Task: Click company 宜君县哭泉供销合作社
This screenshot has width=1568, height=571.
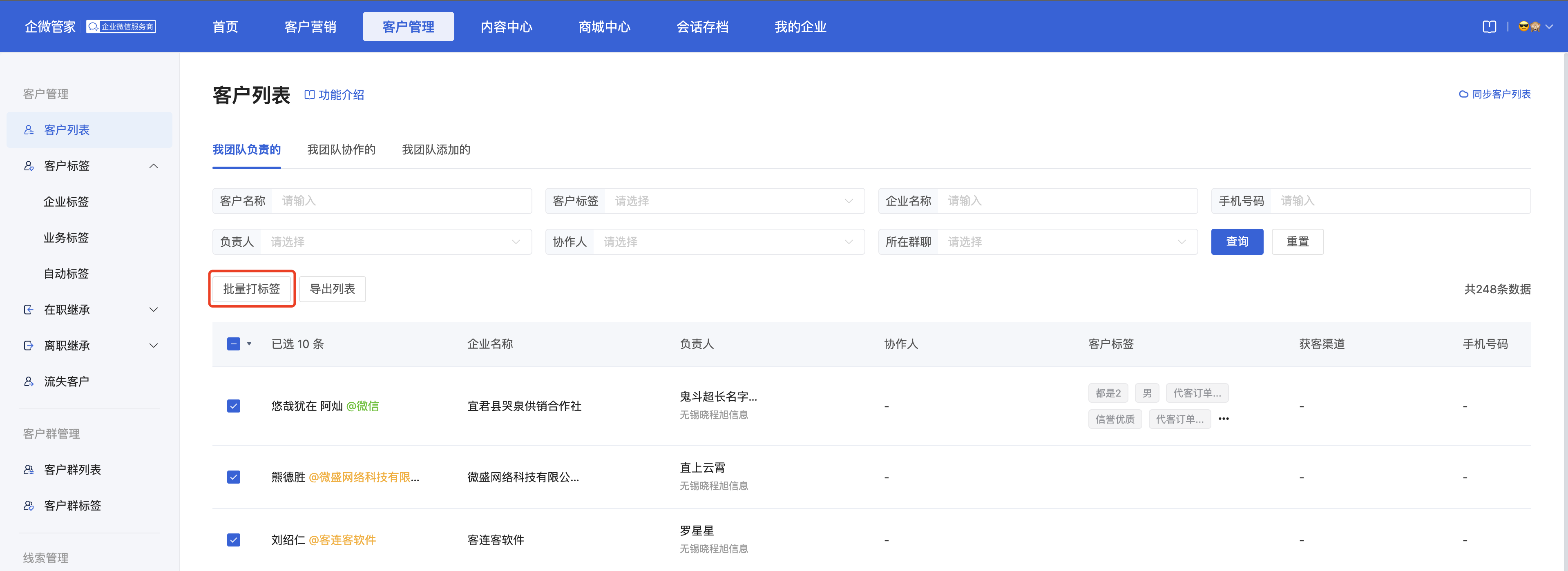Action: [524, 406]
